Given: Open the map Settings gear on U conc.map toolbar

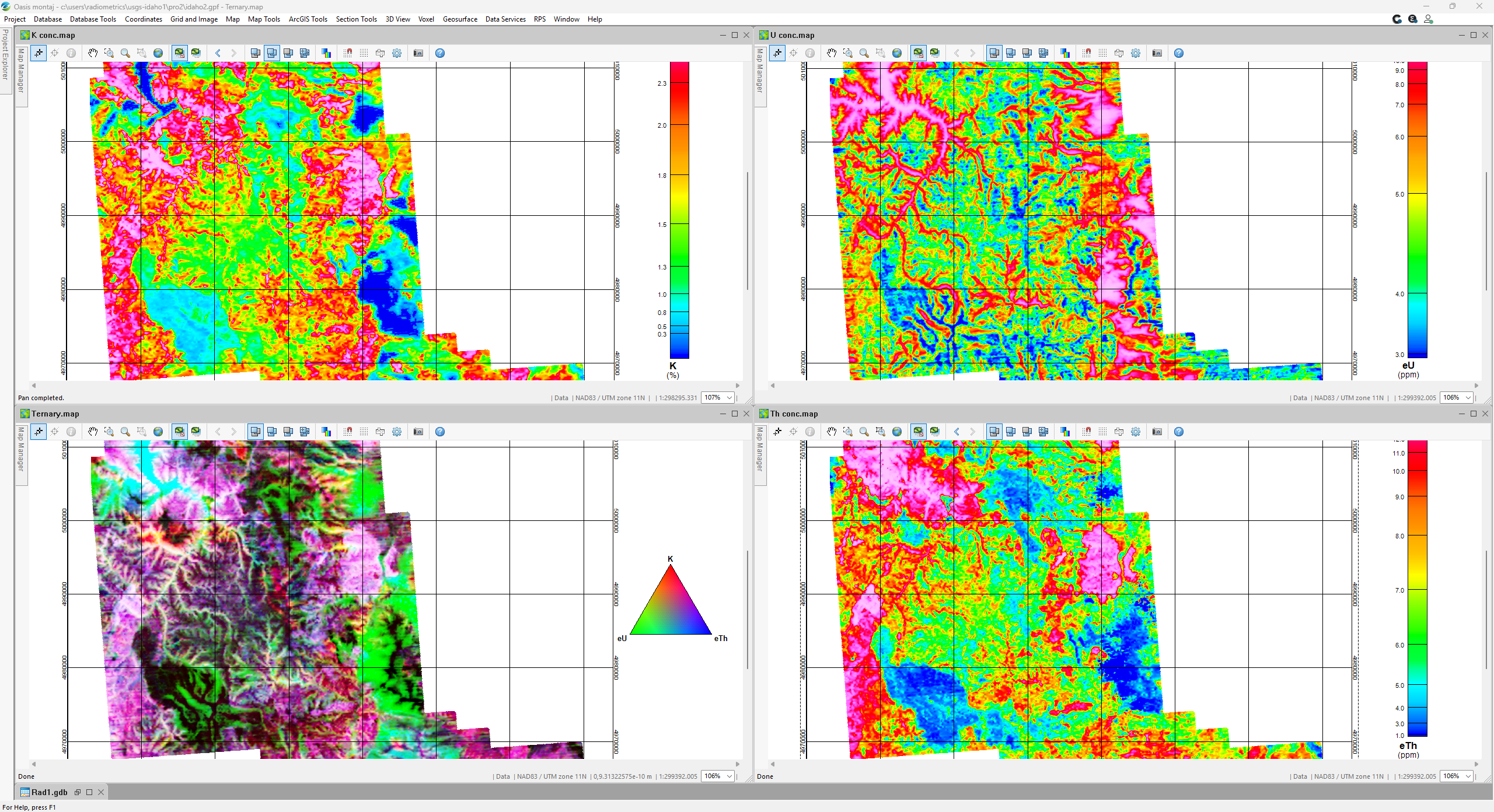Looking at the screenshot, I should coord(1136,52).
